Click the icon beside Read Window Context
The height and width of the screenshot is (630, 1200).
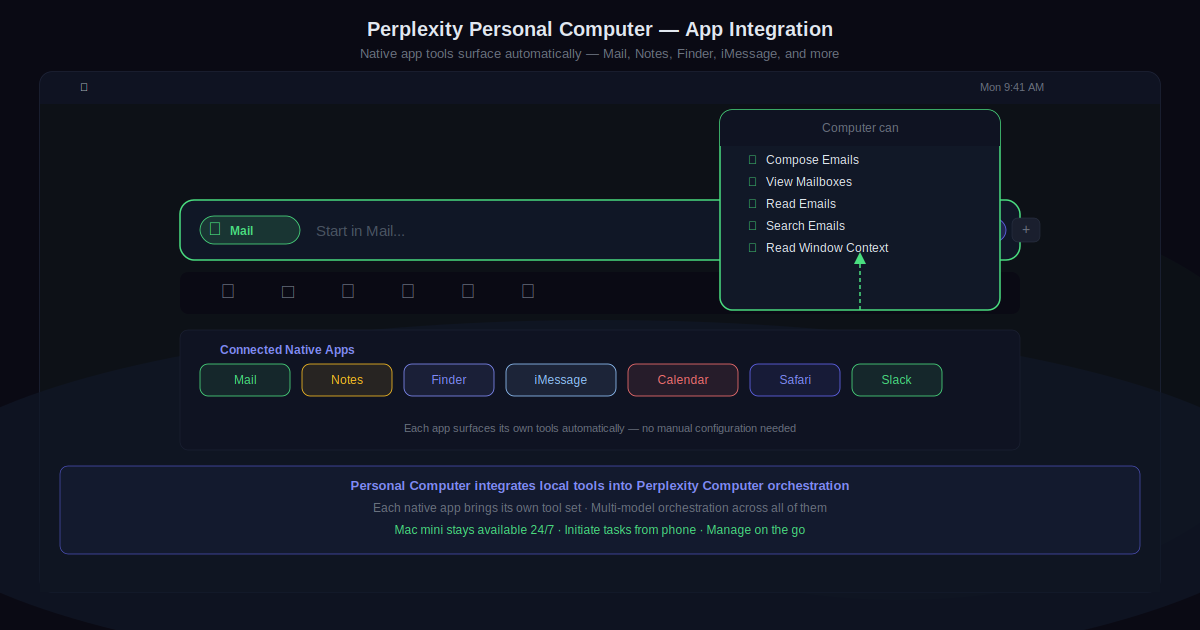[752, 248]
